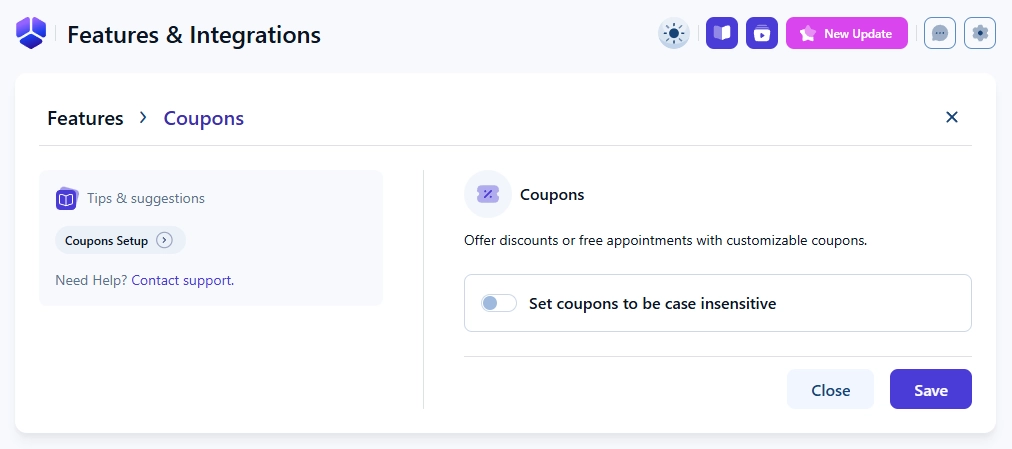Click the Coupons breadcrumb item
This screenshot has height=449, width=1012.
204,118
